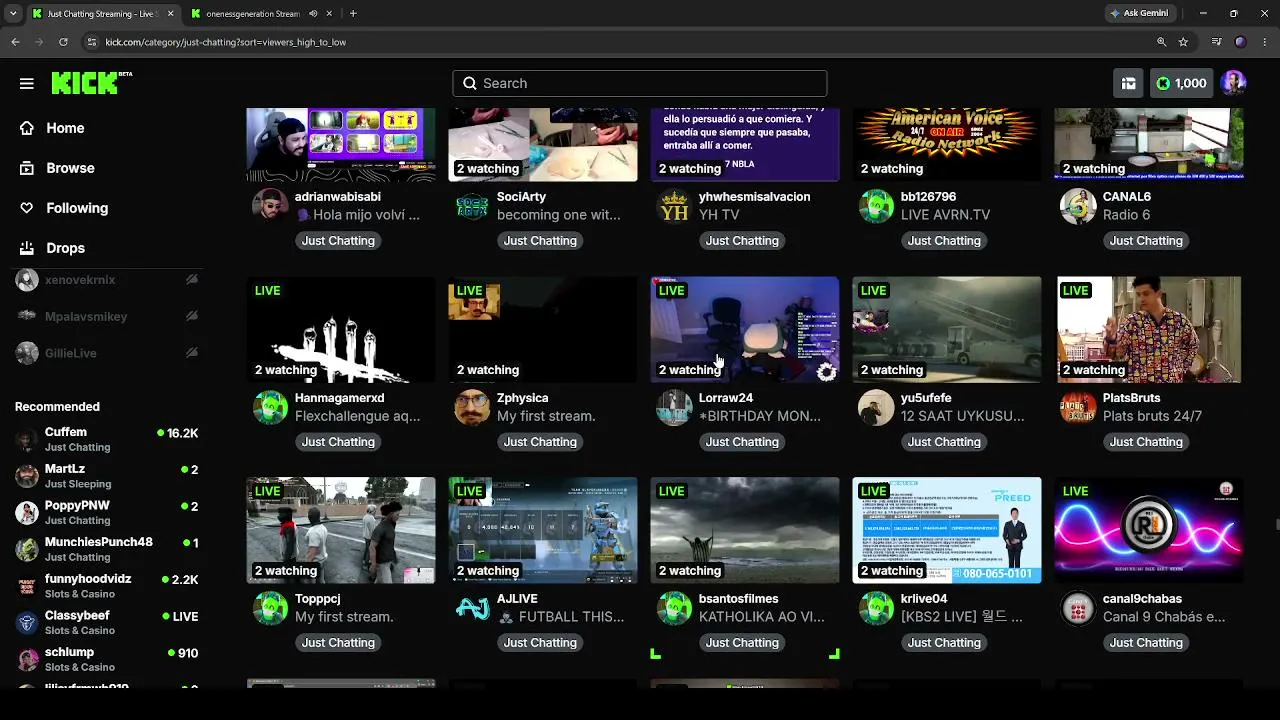Toggle the sidebar hamburger menu
1280x720 pixels.
click(x=27, y=84)
